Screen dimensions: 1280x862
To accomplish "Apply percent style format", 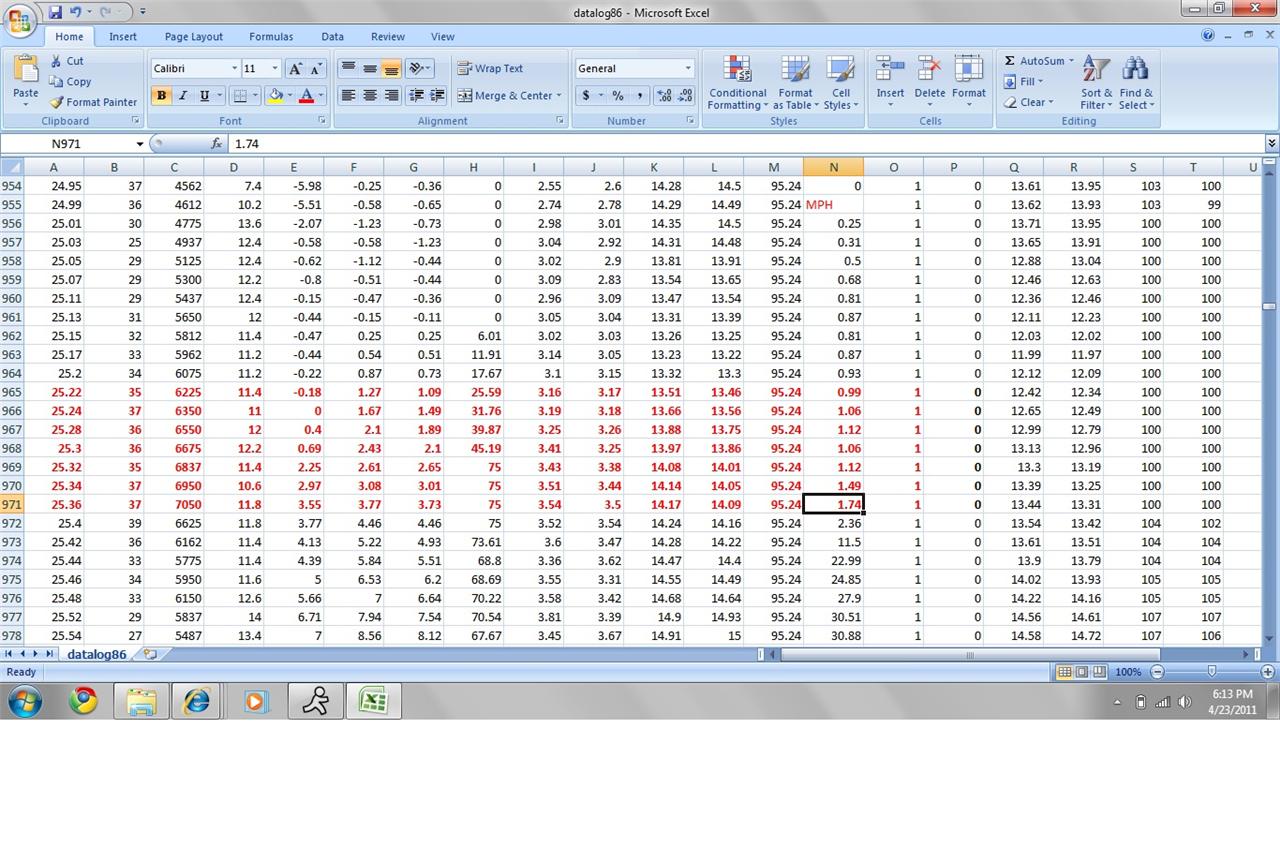I will point(618,96).
